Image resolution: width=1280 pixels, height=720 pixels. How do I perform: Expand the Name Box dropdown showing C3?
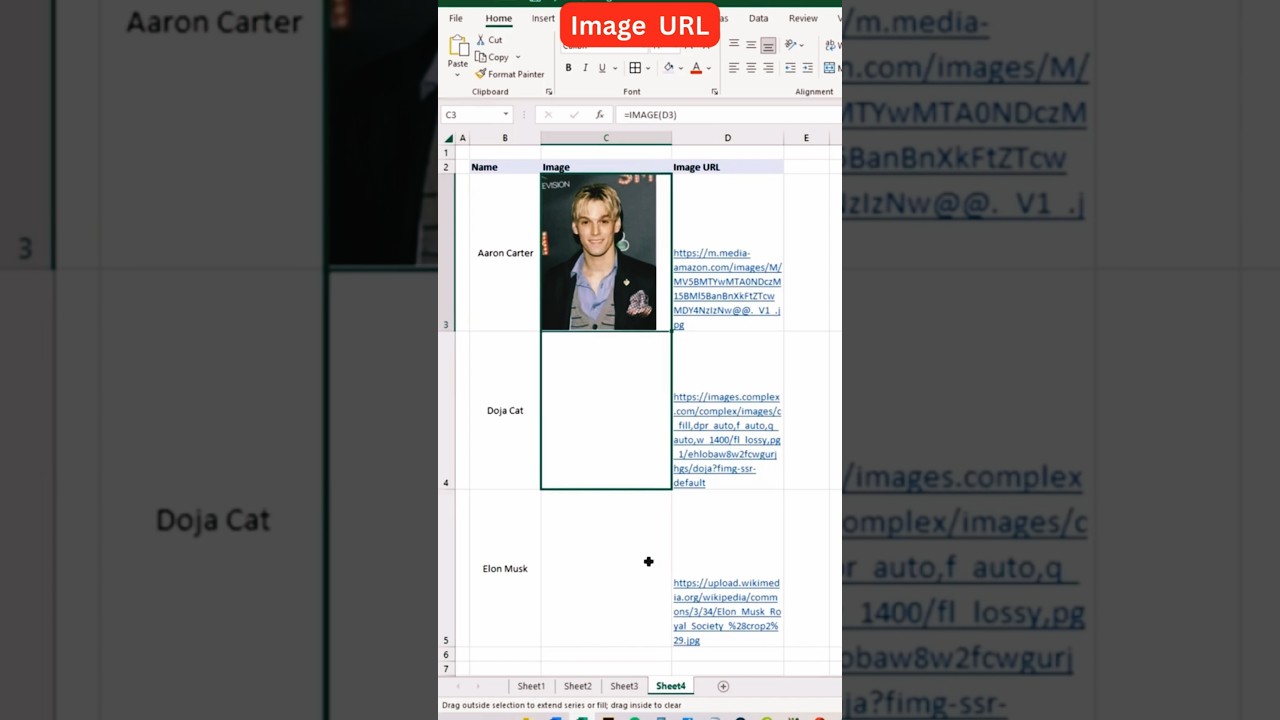[506, 115]
